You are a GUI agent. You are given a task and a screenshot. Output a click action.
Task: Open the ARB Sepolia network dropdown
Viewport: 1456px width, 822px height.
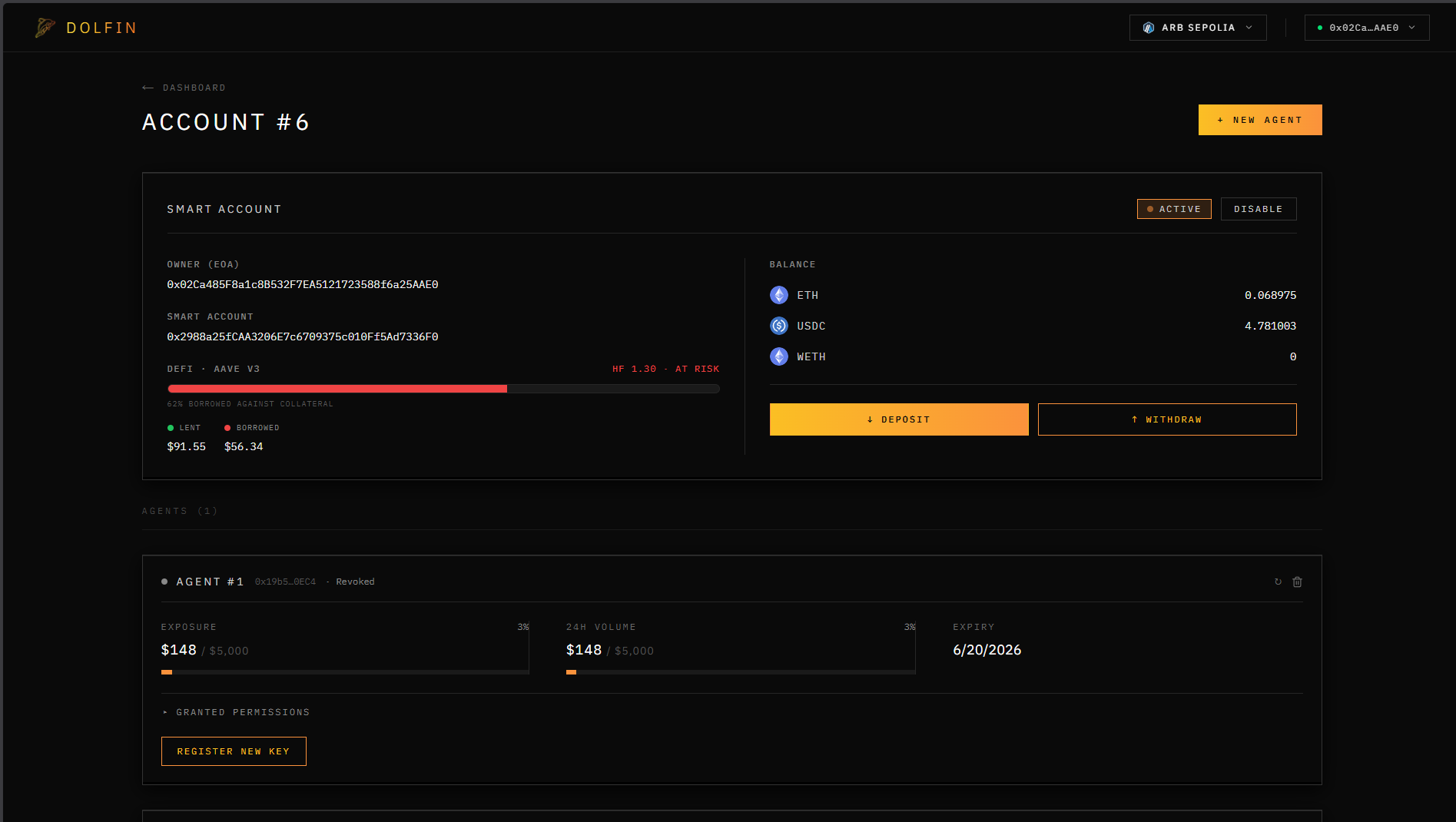pos(1198,28)
